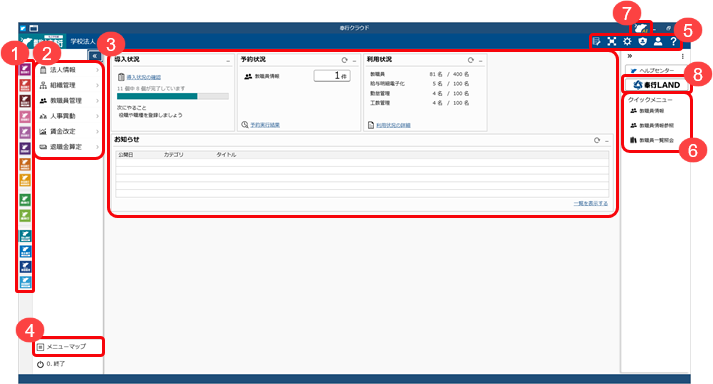Open the 退職金算定 menu
The width and height of the screenshot is (713, 384).
click(69, 147)
